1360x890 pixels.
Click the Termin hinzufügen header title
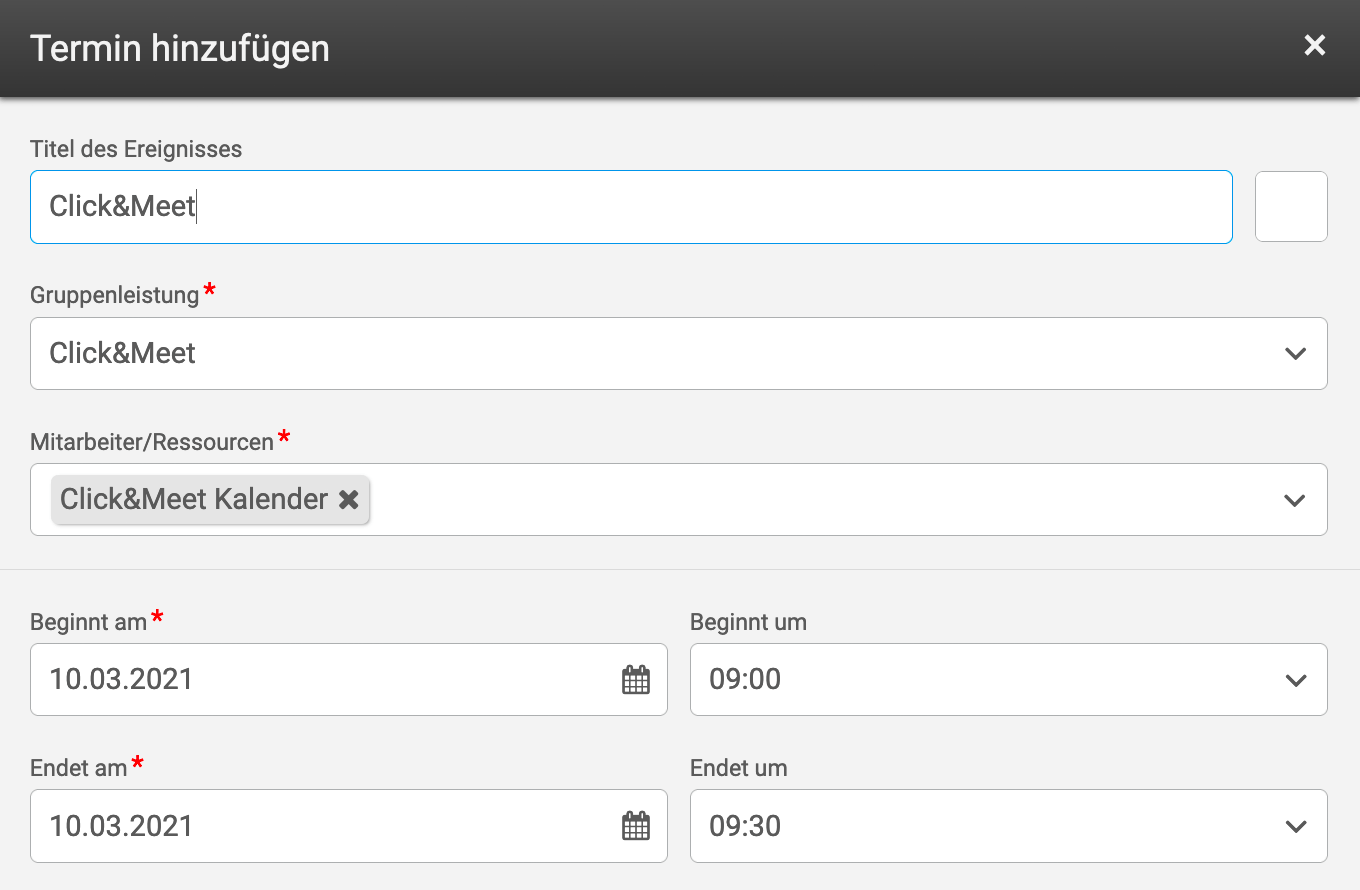(180, 48)
